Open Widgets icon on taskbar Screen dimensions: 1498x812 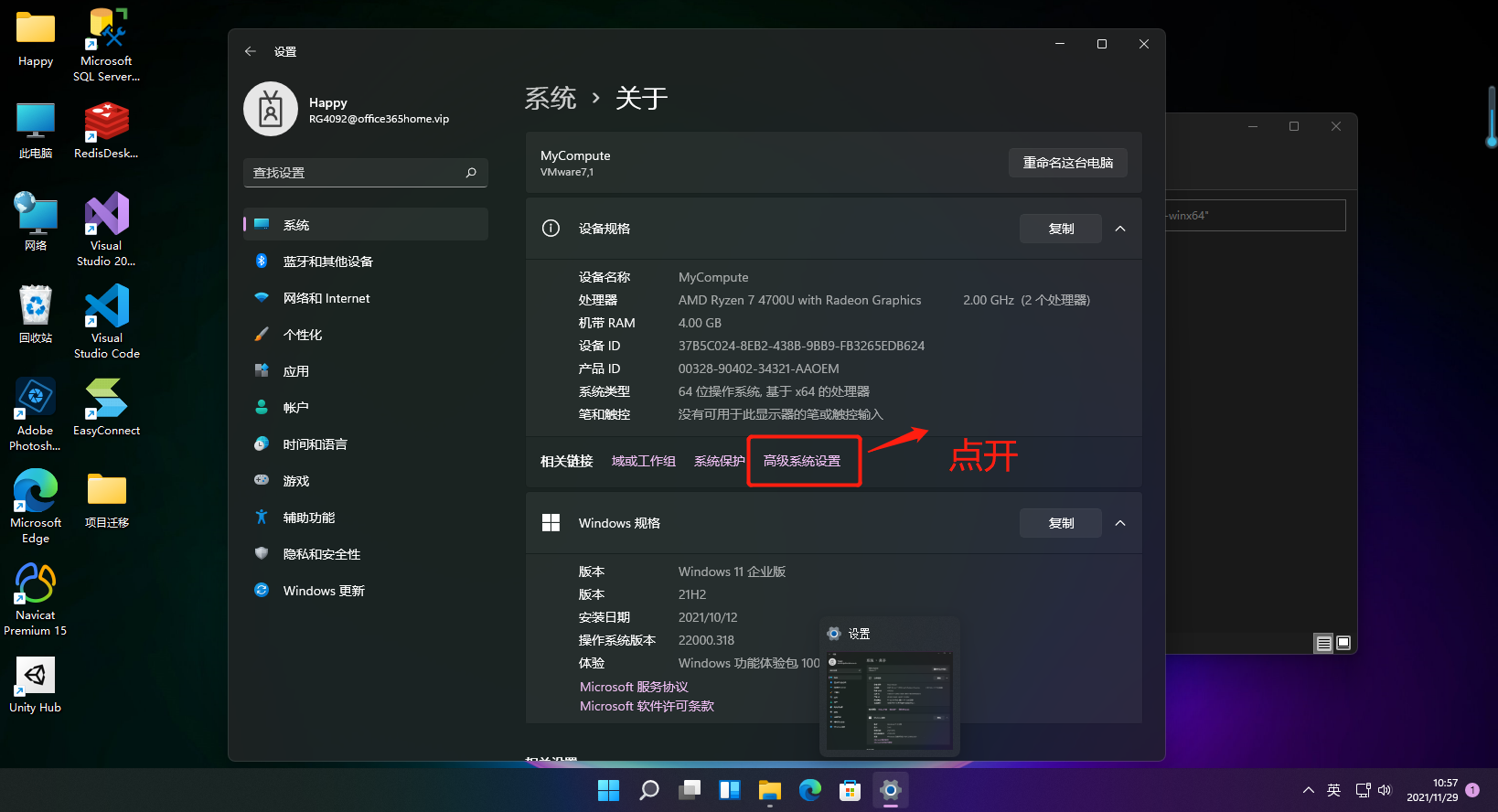tap(729, 790)
